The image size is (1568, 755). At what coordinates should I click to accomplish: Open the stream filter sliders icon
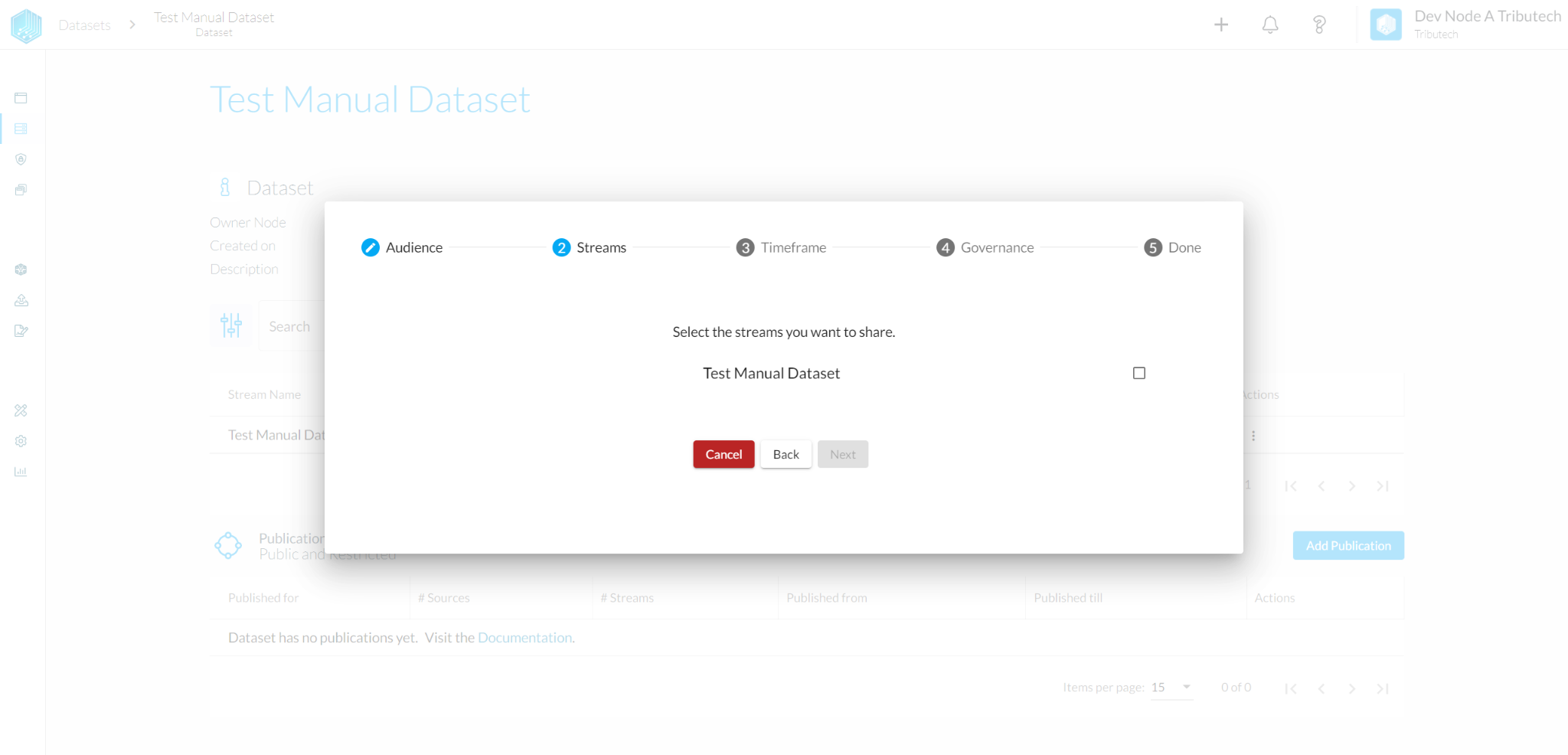pyautogui.click(x=231, y=325)
